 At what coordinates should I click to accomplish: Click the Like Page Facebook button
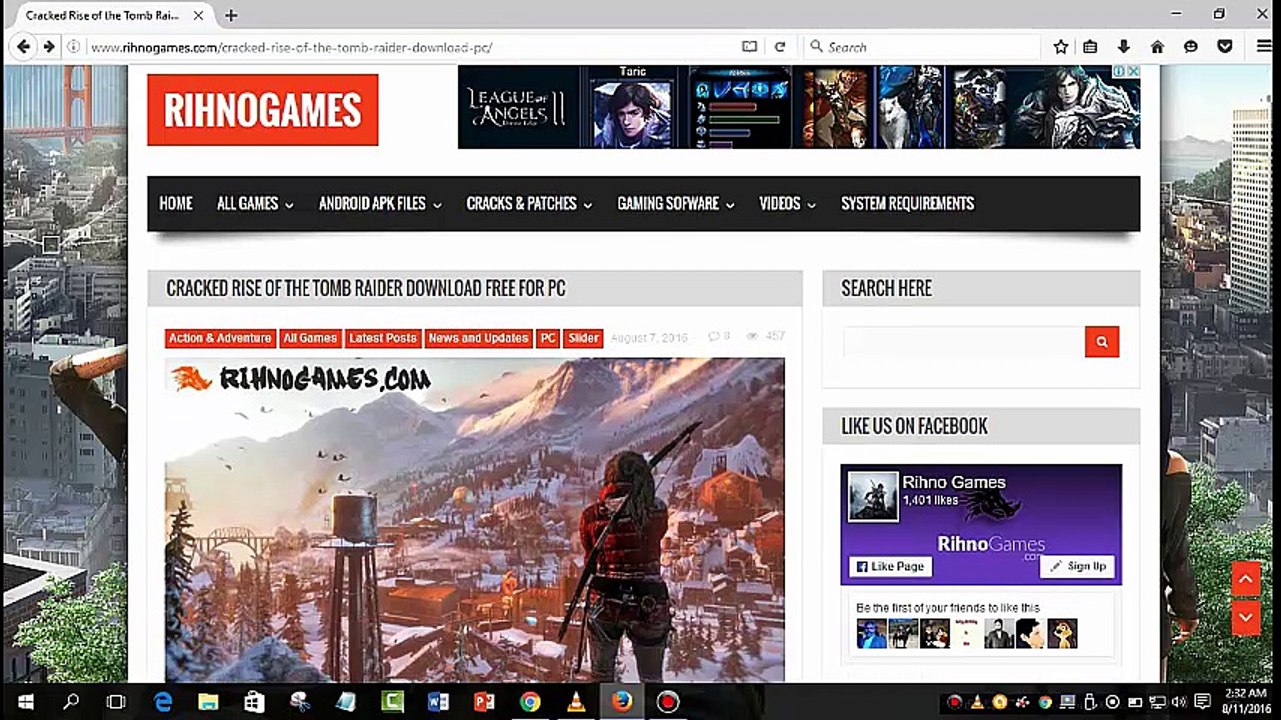(x=890, y=566)
